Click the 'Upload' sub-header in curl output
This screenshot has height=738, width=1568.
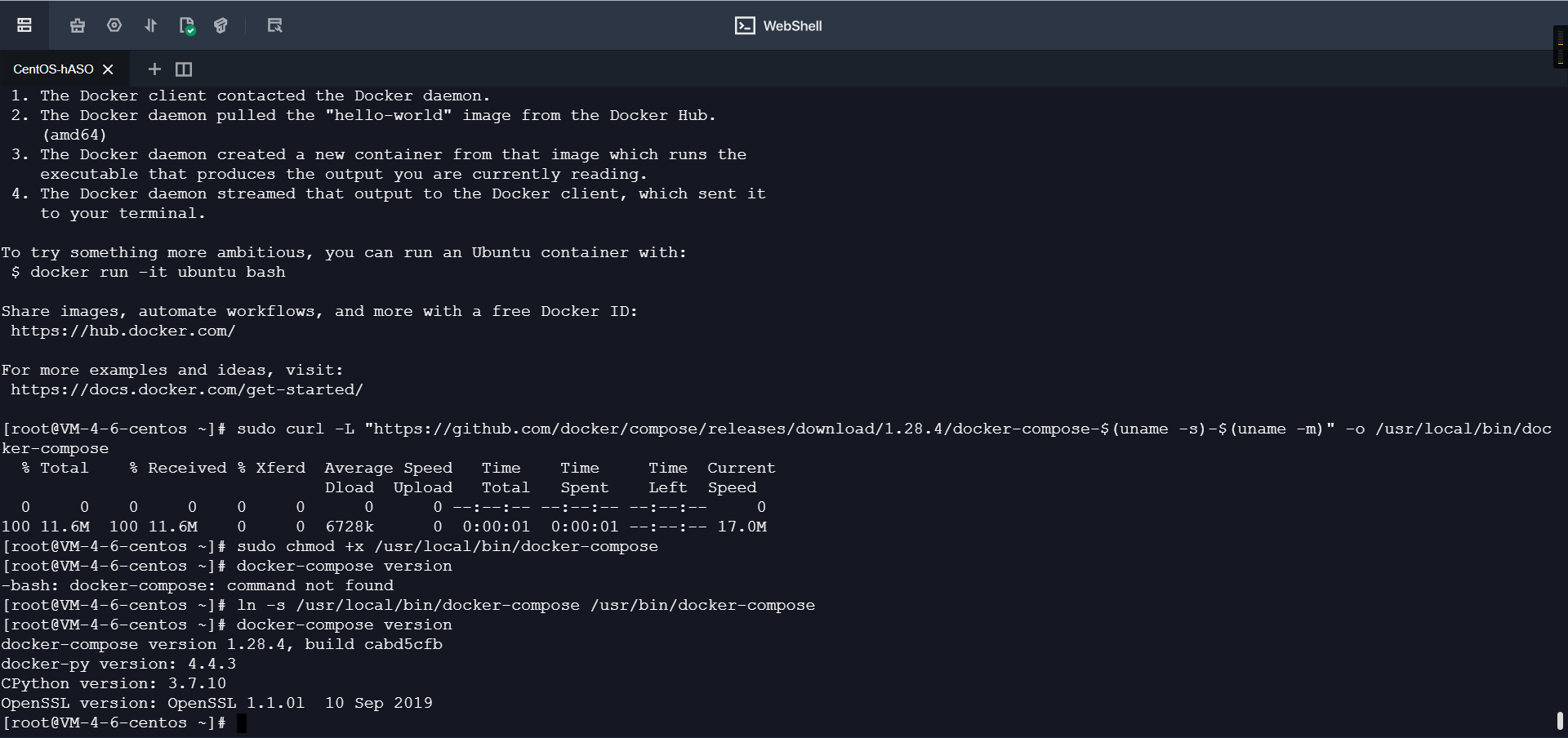pyautogui.click(x=423, y=487)
